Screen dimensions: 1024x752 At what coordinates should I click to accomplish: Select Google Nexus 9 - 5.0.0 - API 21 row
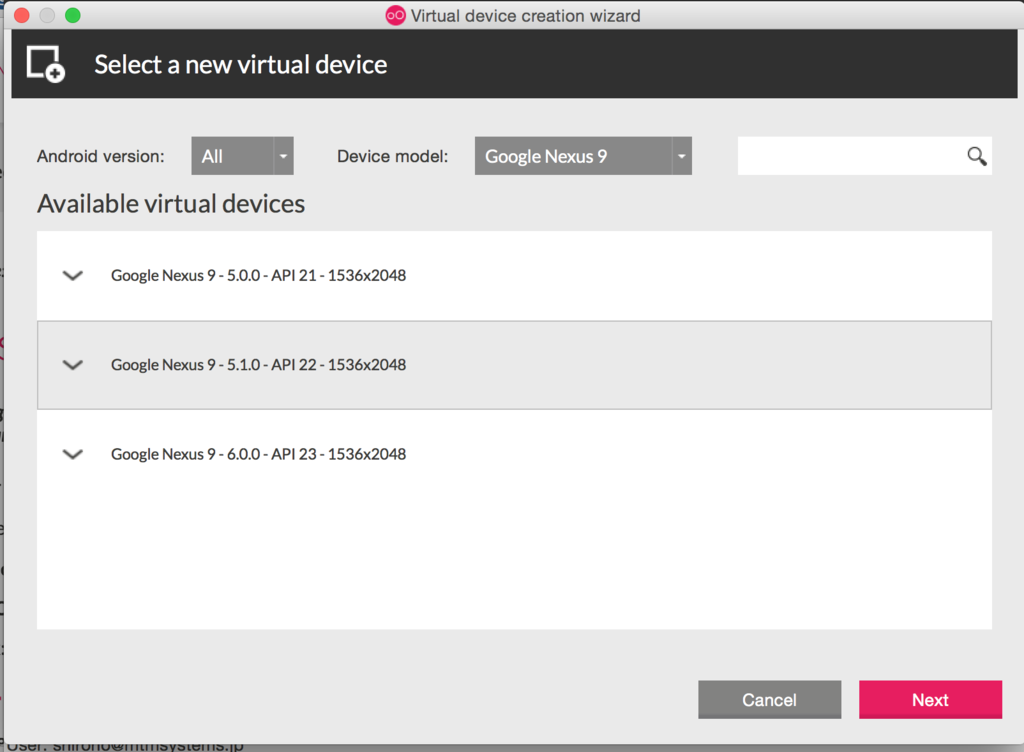point(515,275)
